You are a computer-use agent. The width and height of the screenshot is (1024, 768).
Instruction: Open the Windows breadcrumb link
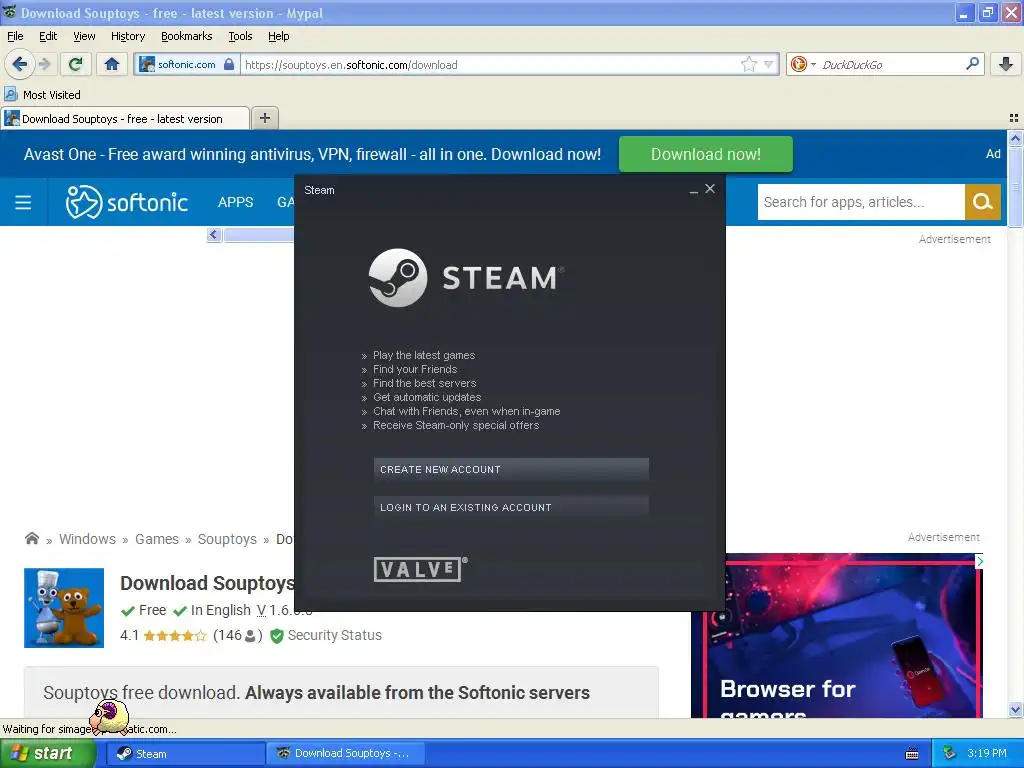(x=88, y=539)
